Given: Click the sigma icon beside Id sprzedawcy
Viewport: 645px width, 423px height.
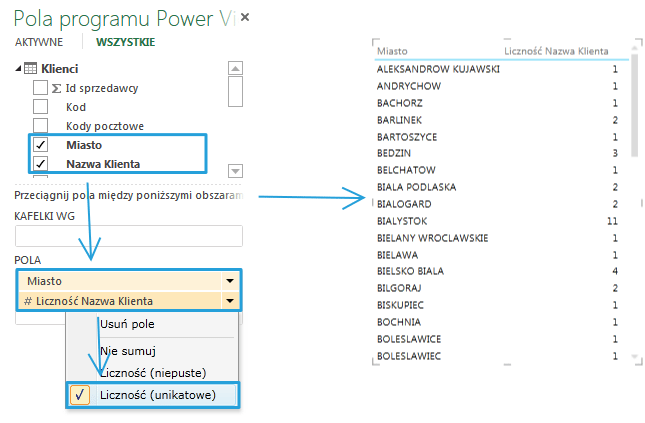Looking at the screenshot, I should coord(56,88).
